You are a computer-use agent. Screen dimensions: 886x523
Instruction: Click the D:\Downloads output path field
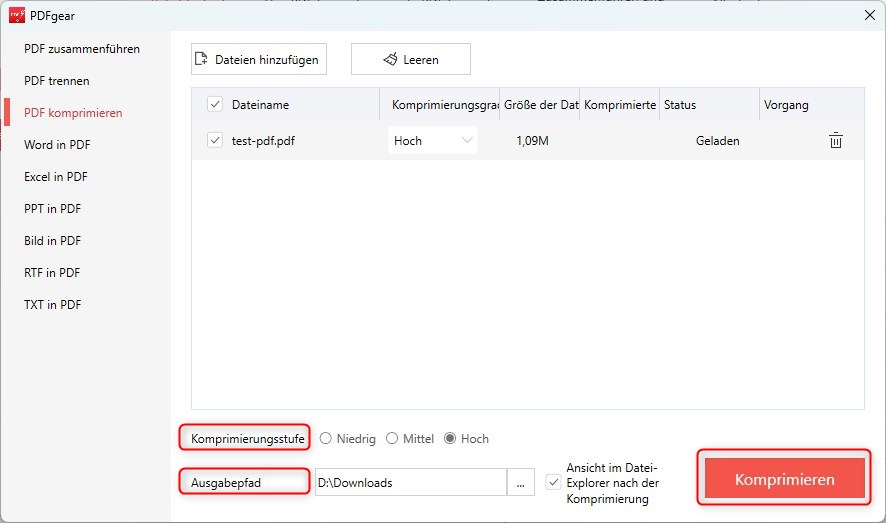coord(411,483)
